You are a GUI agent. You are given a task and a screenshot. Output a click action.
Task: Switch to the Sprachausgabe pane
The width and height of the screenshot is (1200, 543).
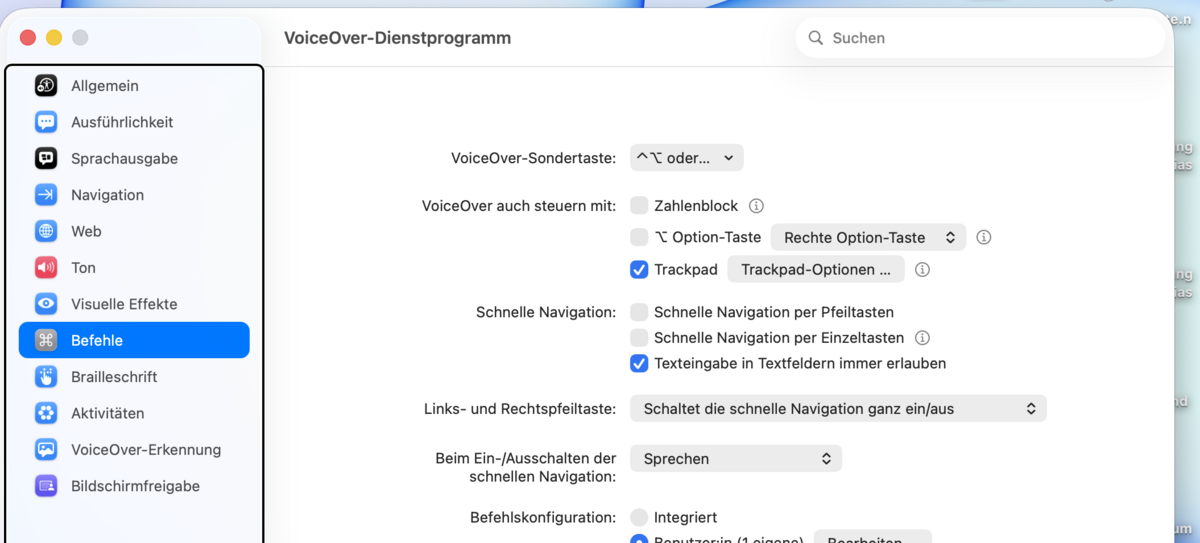click(134, 159)
